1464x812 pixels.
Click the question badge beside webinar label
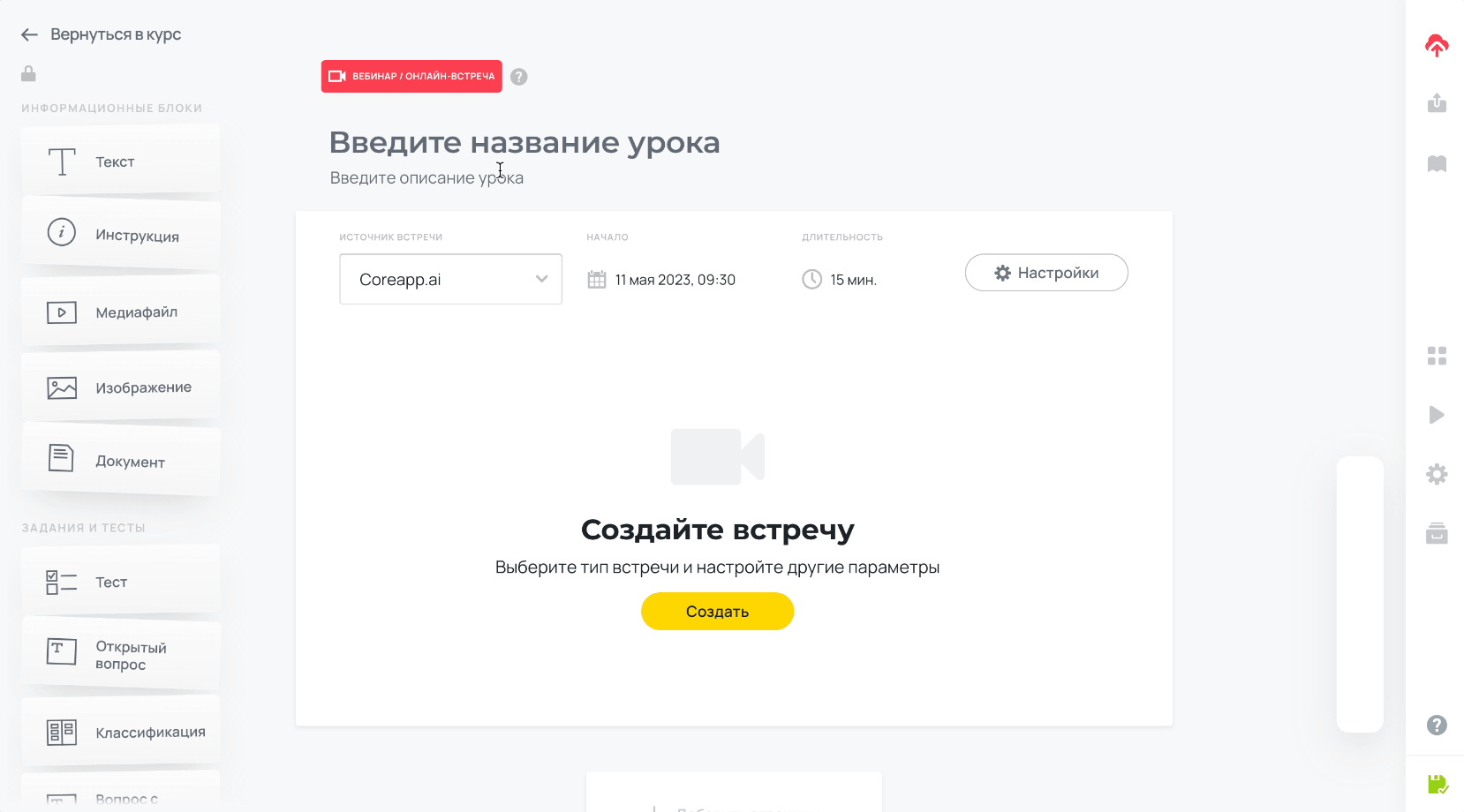pyautogui.click(x=518, y=77)
